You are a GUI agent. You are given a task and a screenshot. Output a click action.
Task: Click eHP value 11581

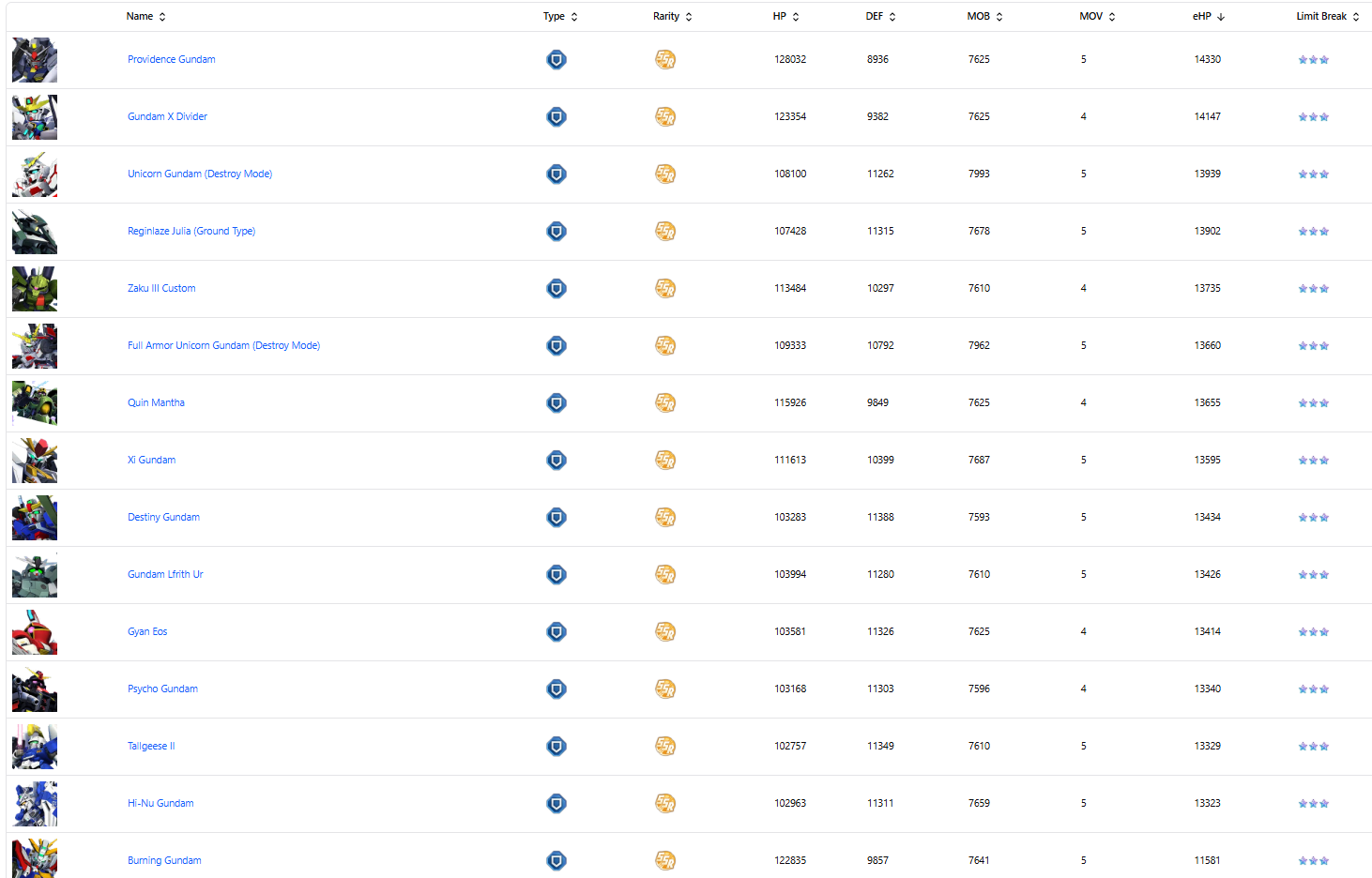click(x=1208, y=860)
